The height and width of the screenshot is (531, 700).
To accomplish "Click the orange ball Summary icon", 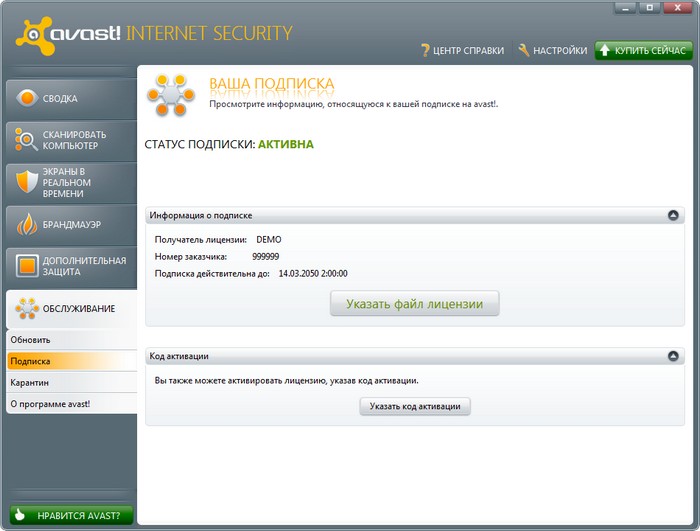I will [27, 98].
